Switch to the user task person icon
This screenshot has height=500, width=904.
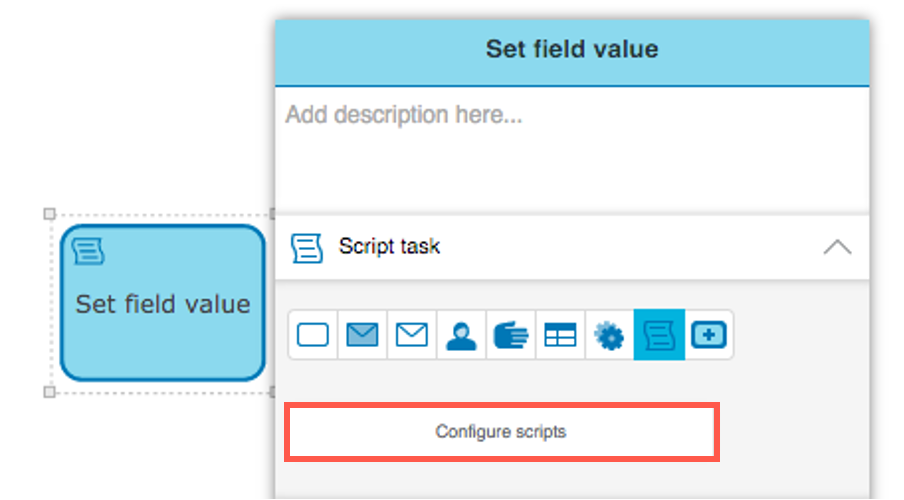point(461,335)
